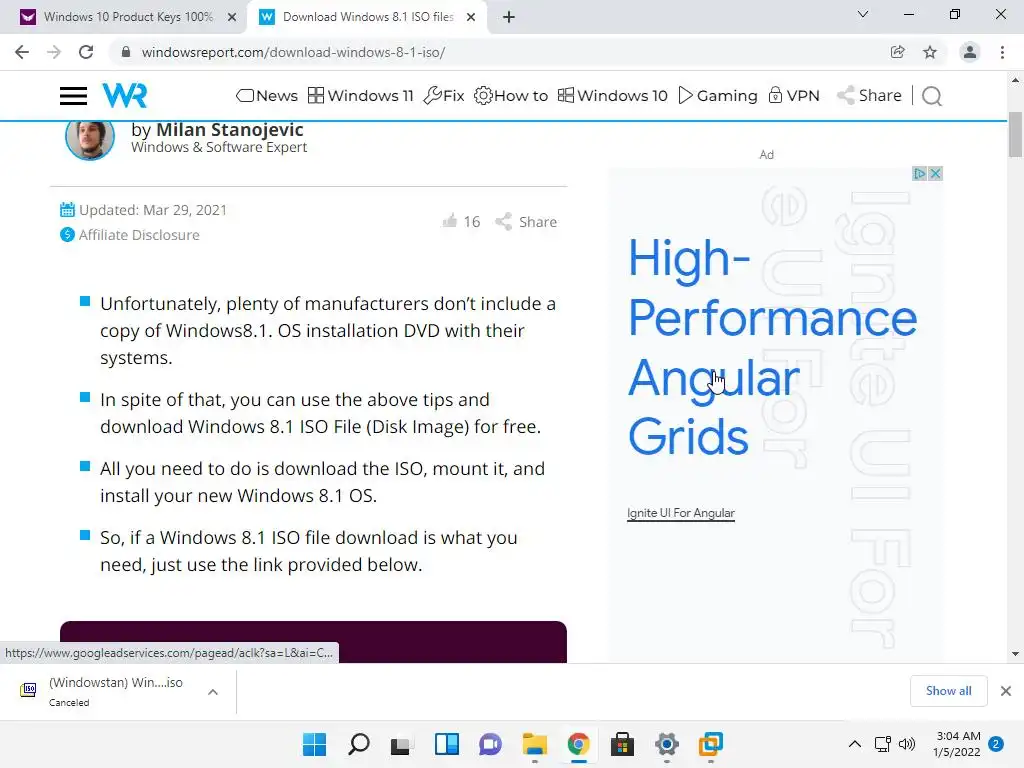Open the How to section
This screenshot has width=1024, height=768.
pyautogui.click(x=511, y=95)
